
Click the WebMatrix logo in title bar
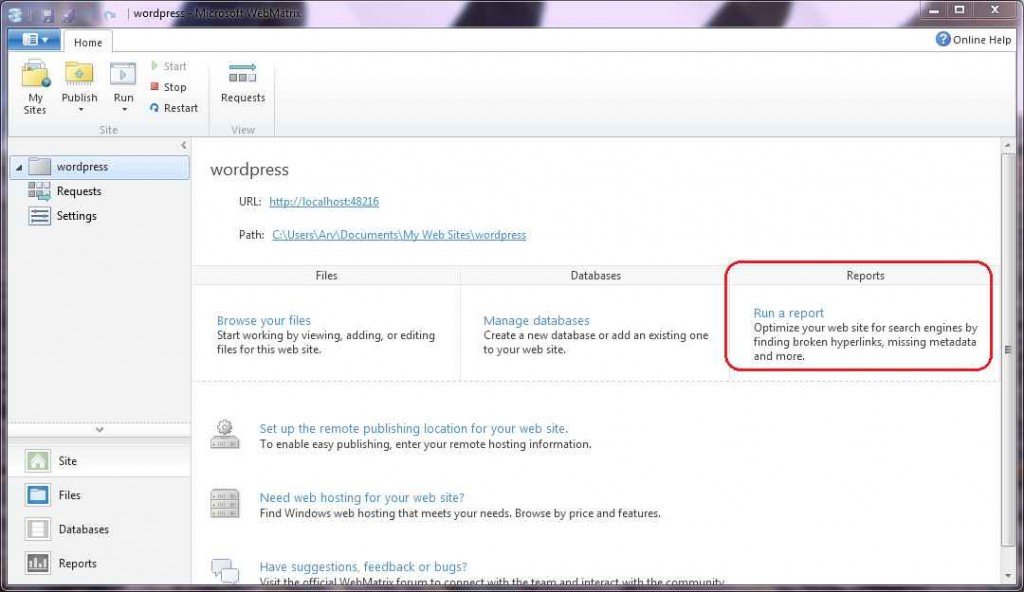[x=16, y=14]
